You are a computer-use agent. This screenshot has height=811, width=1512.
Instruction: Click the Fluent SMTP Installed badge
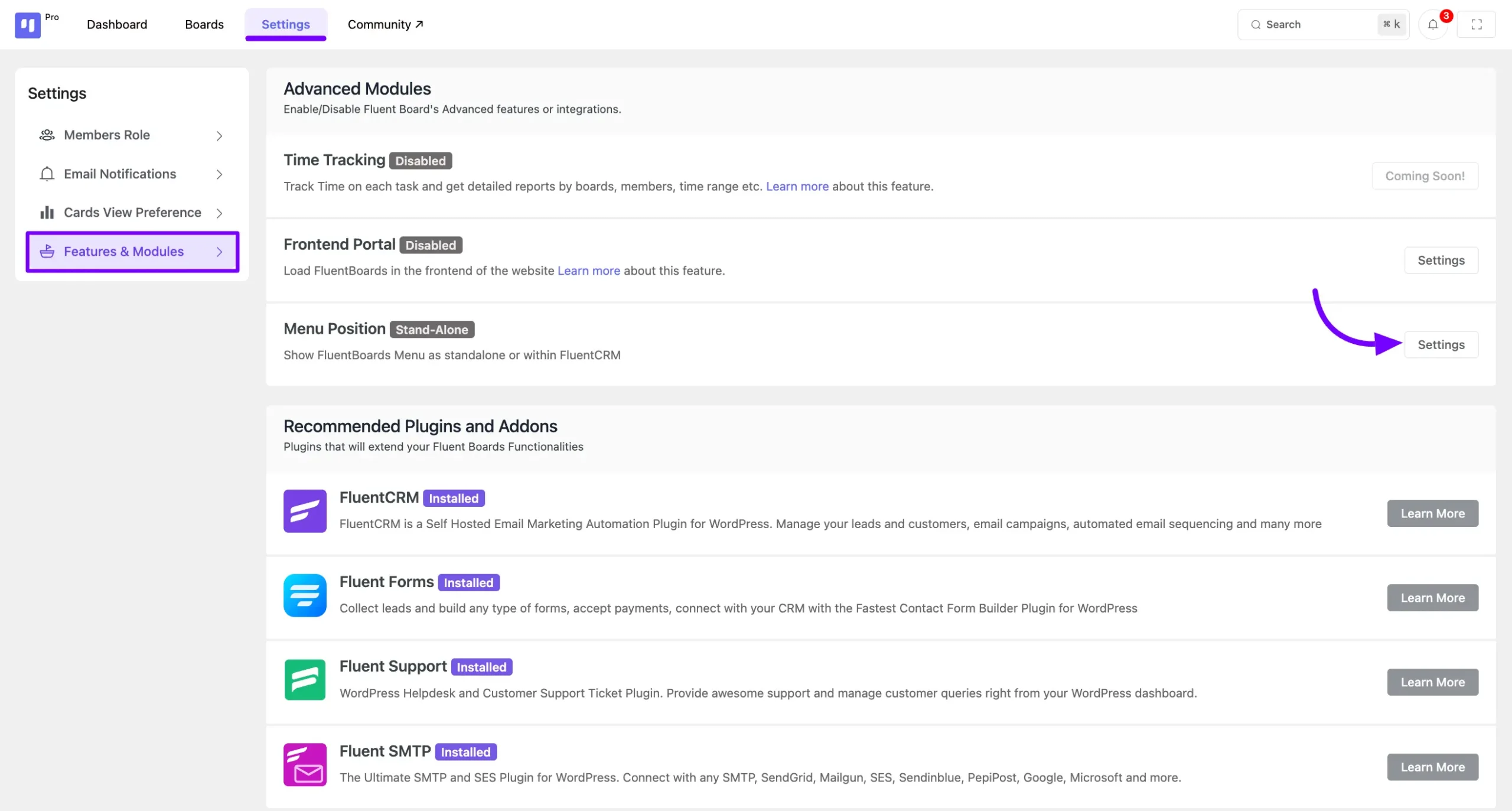pyautogui.click(x=466, y=753)
